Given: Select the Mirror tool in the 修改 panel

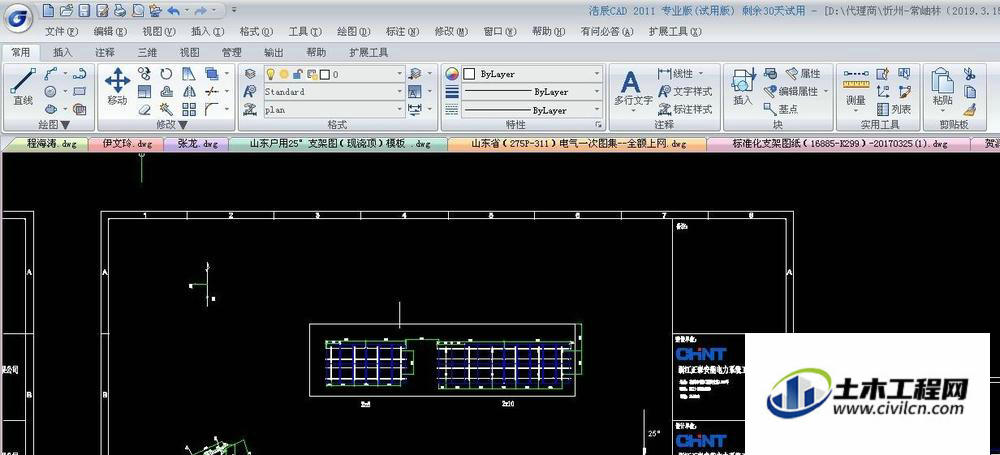Looking at the screenshot, I should (x=189, y=92).
